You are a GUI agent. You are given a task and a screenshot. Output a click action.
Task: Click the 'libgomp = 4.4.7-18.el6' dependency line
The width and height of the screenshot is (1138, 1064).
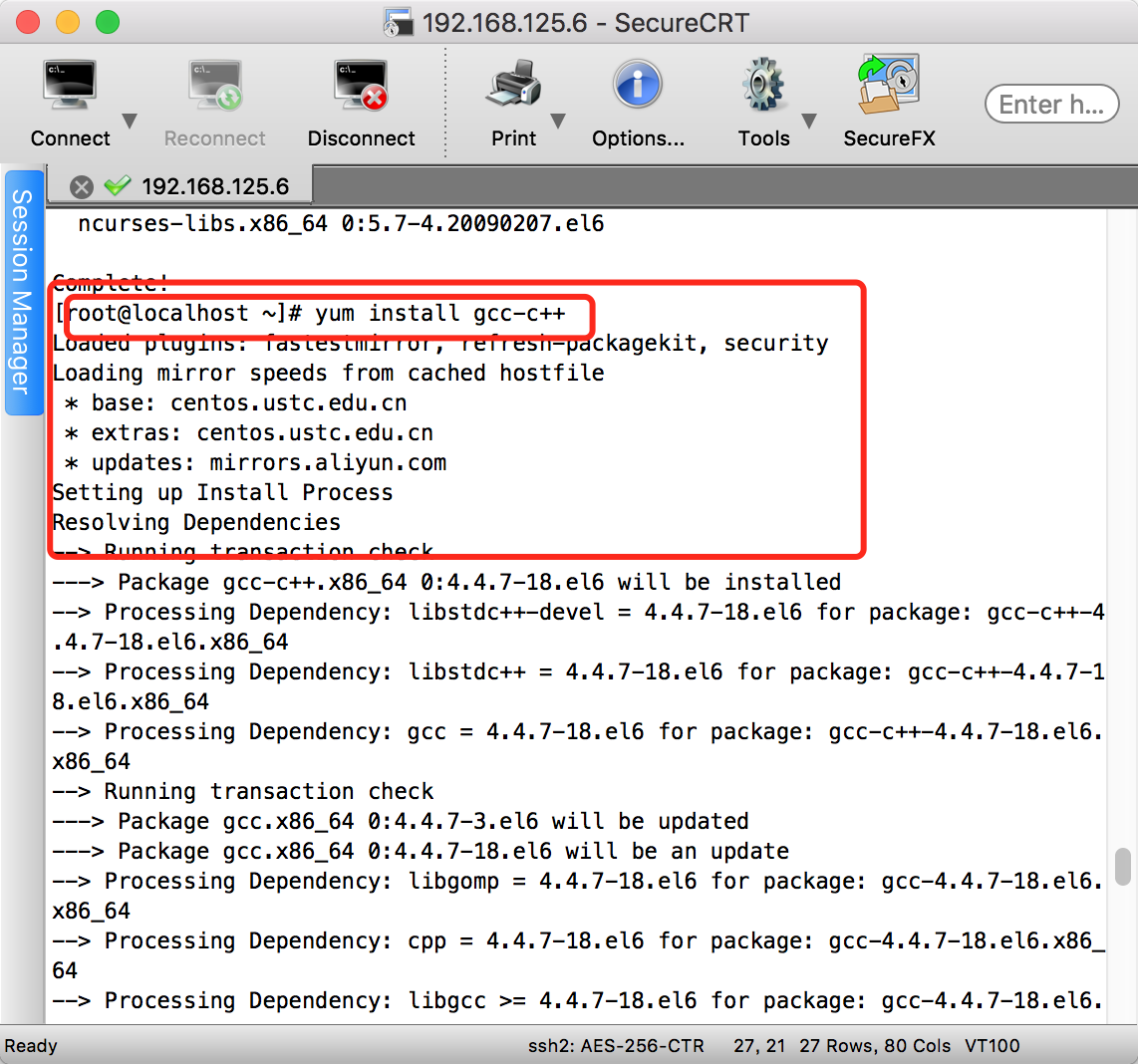[x=578, y=895]
